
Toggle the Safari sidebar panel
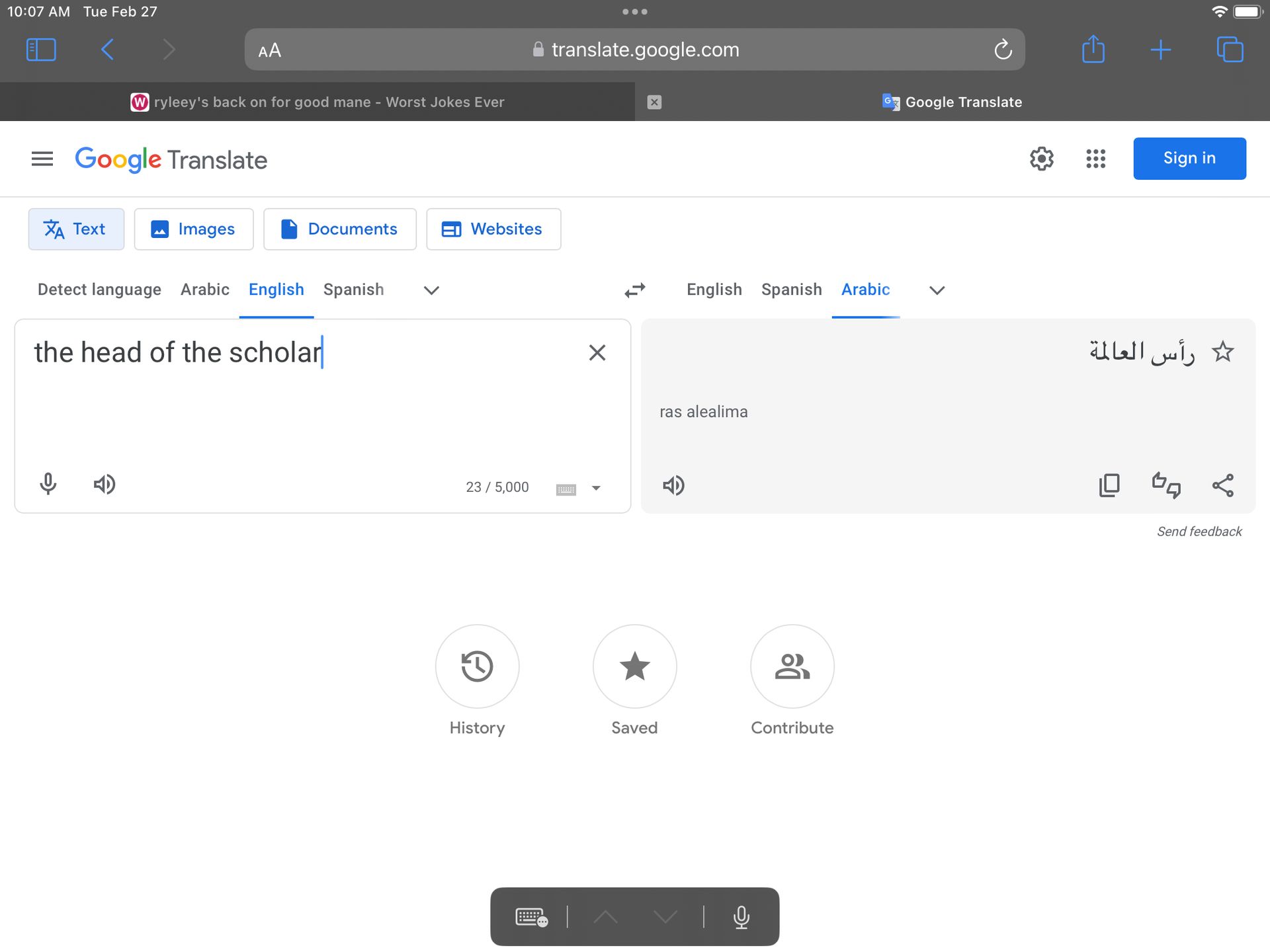[41, 50]
